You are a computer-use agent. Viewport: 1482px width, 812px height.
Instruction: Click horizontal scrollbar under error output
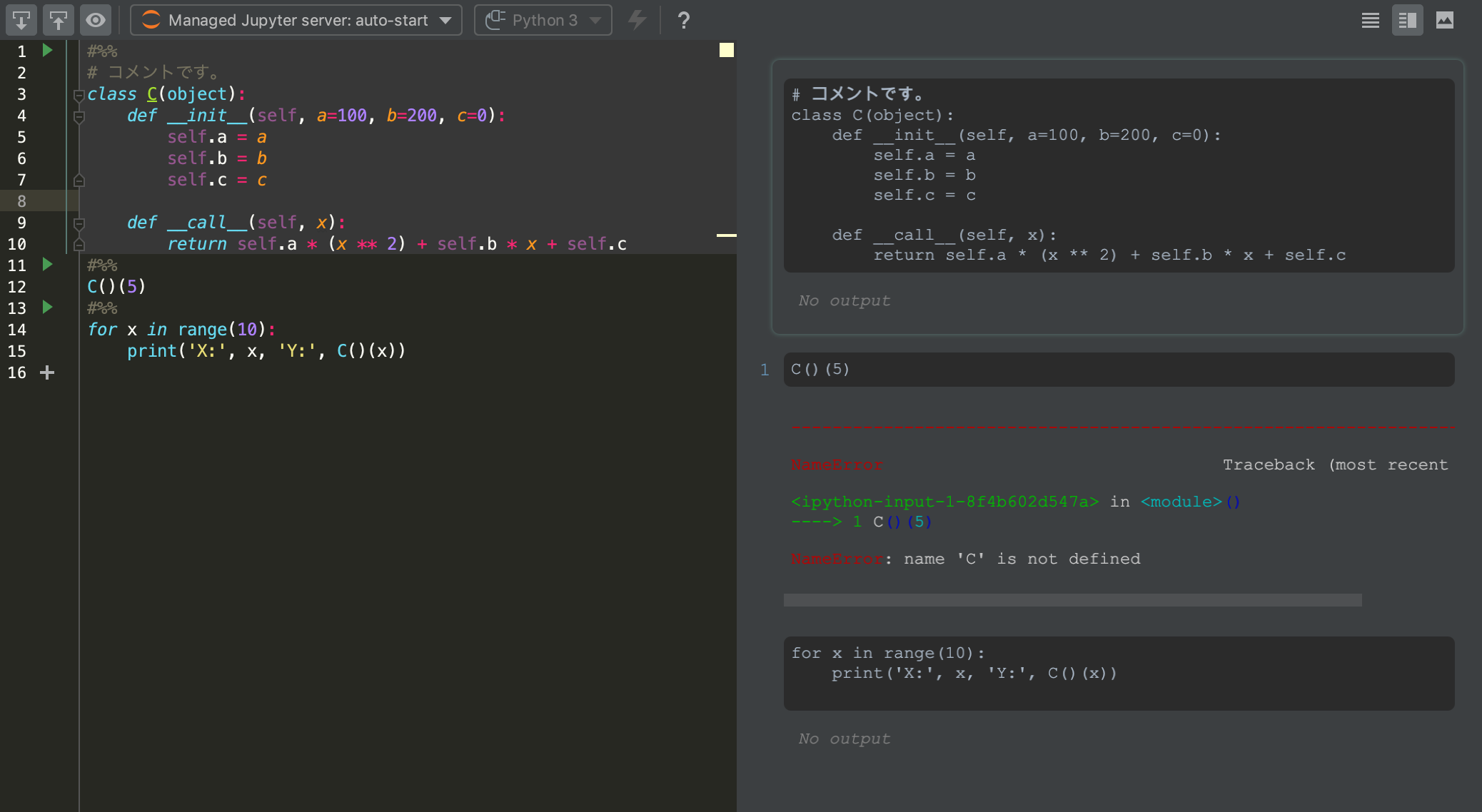click(1072, 600)
